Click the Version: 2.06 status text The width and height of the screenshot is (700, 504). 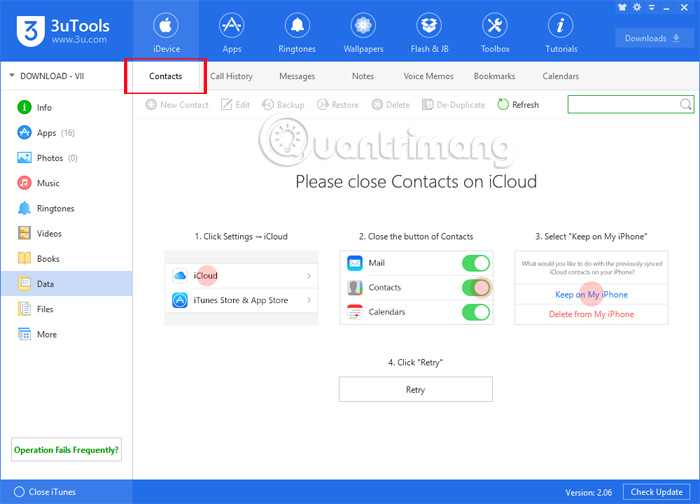pyautogui.click(x=588, y=492)
